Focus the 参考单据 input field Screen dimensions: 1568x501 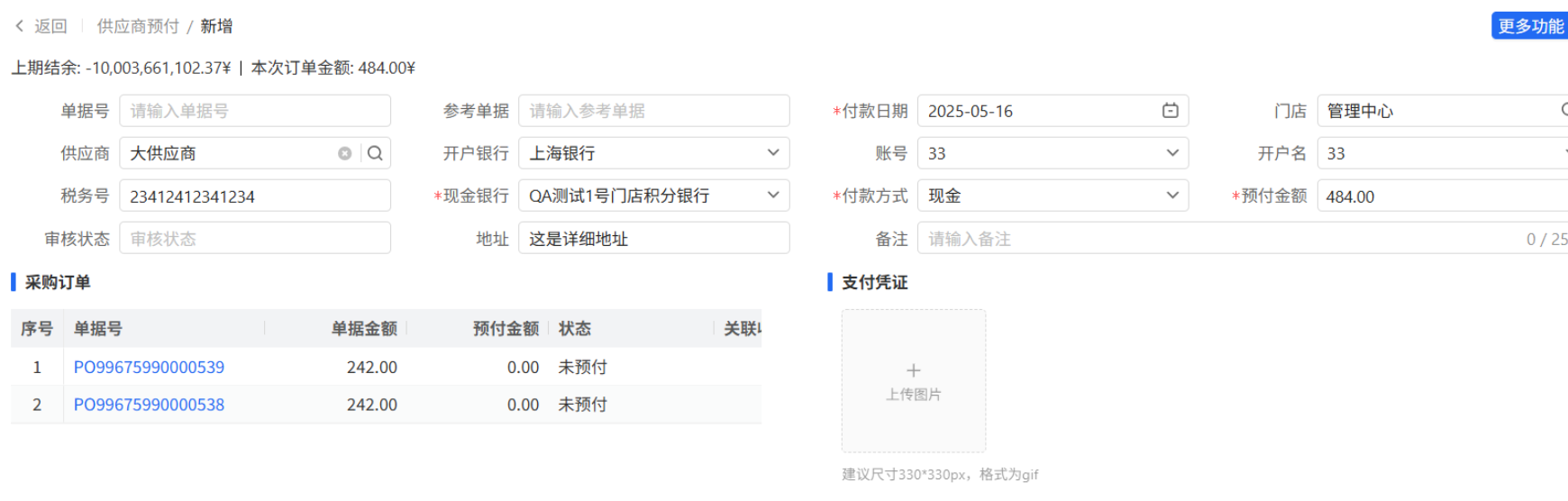tap(654, 111)
